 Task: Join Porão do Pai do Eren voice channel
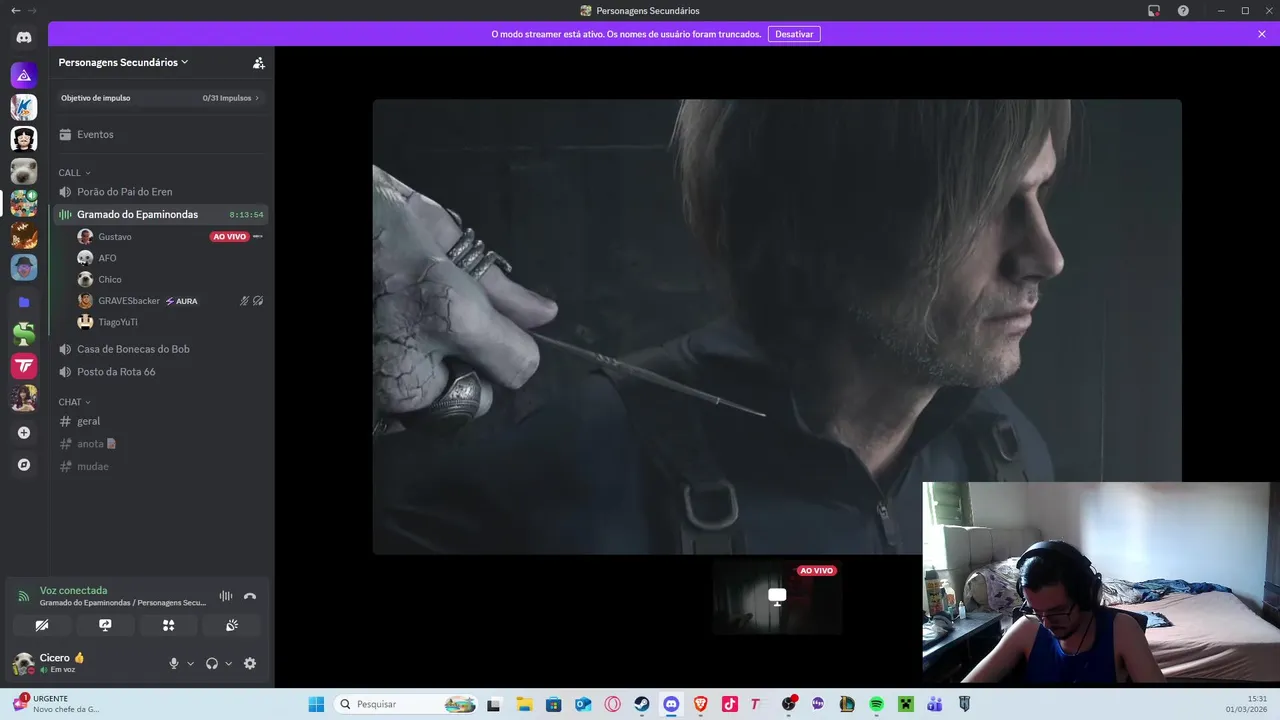[x=160, y=191]
